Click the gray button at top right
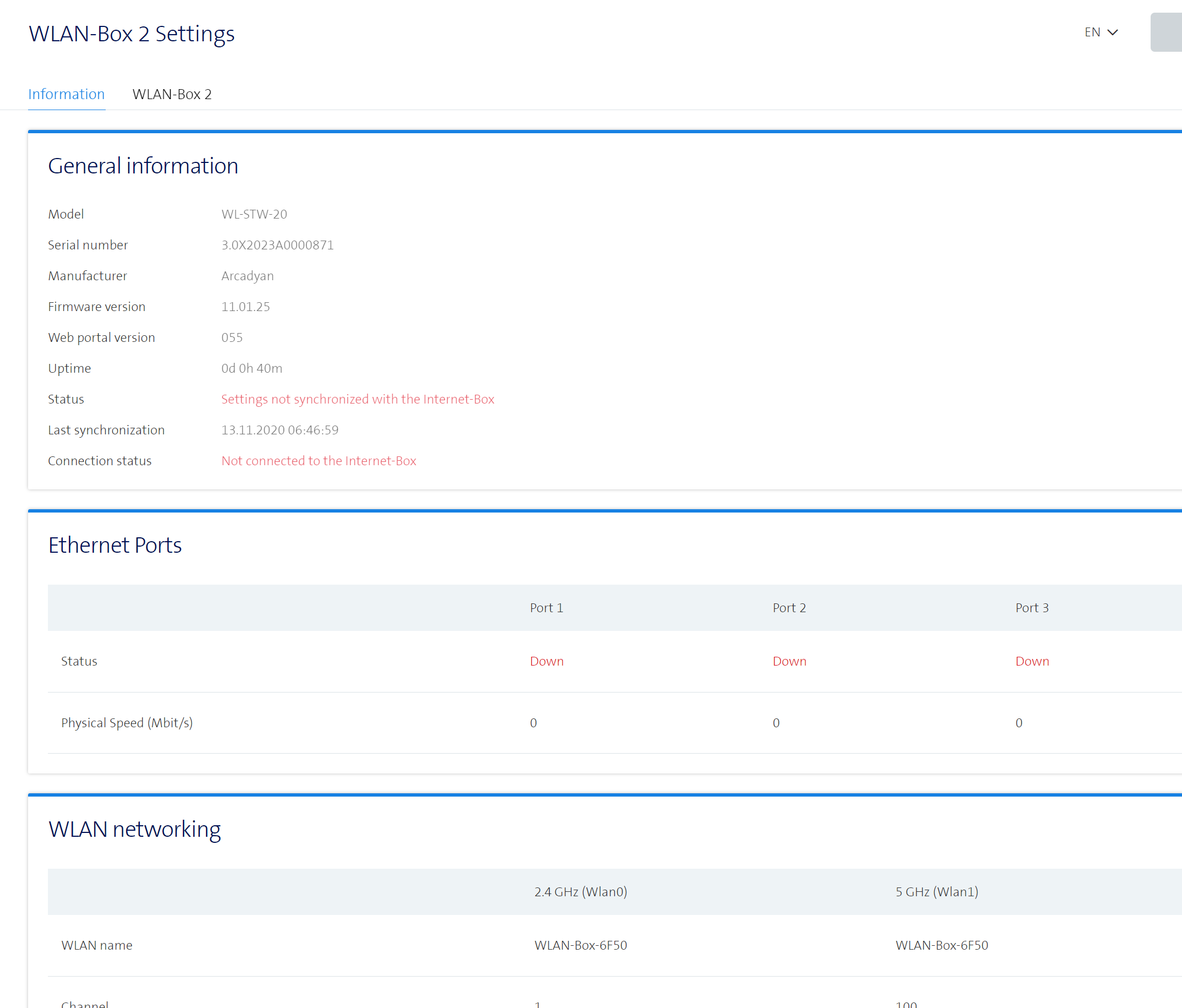The height and width of the screenshot is (1008, 1182). (1165, 32)
